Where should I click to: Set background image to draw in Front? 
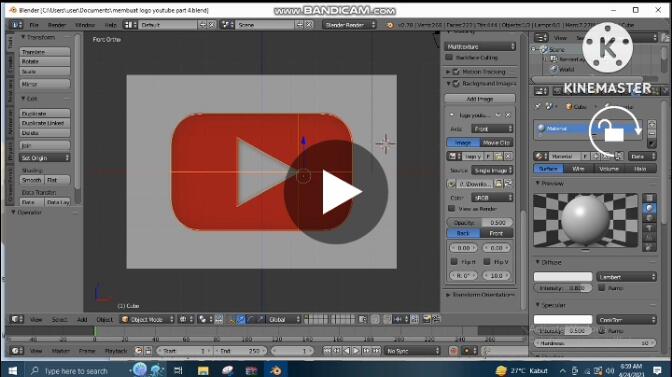[496, 233]
